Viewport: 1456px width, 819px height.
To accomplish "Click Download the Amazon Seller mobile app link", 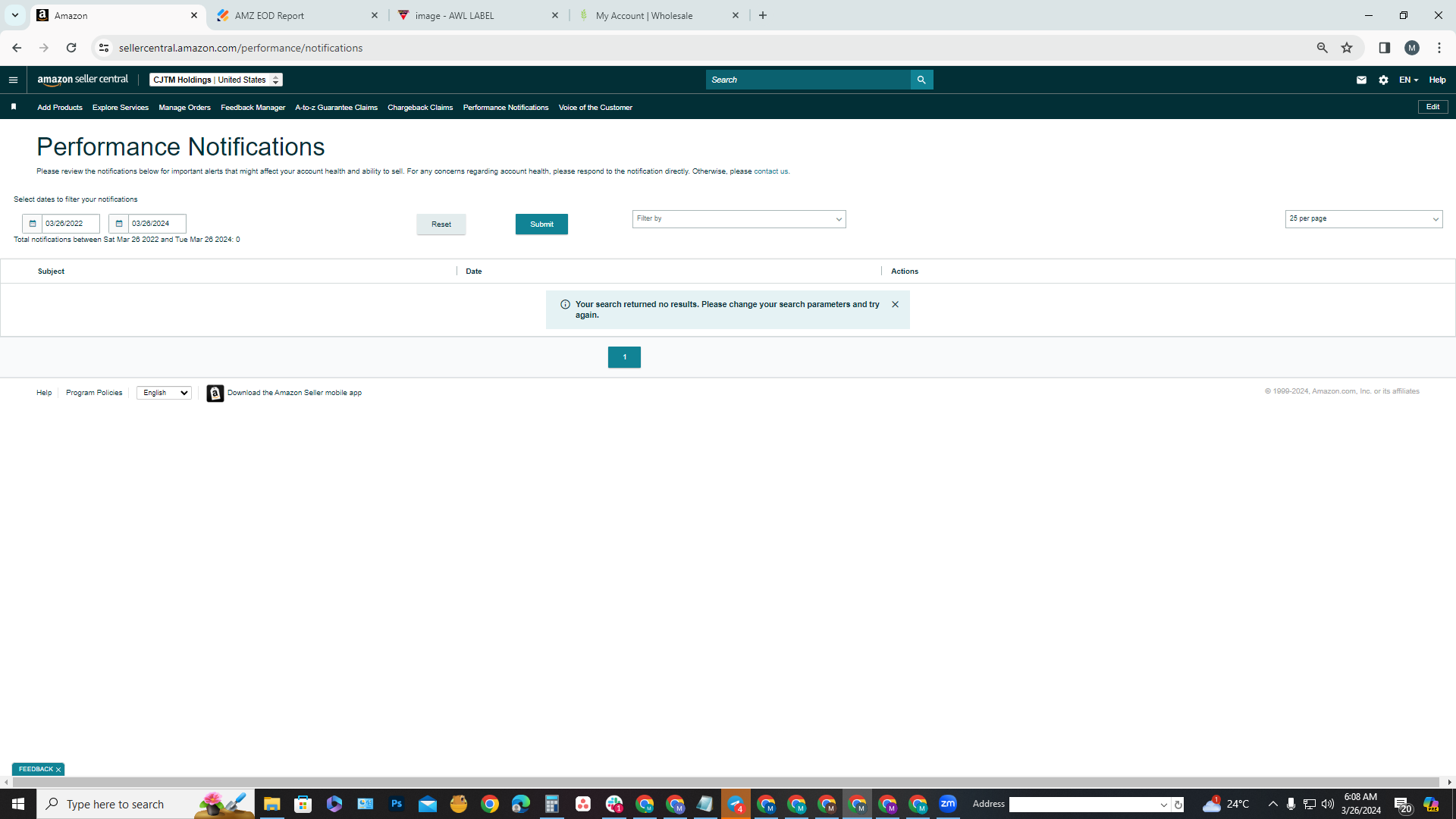I will 294,393.
